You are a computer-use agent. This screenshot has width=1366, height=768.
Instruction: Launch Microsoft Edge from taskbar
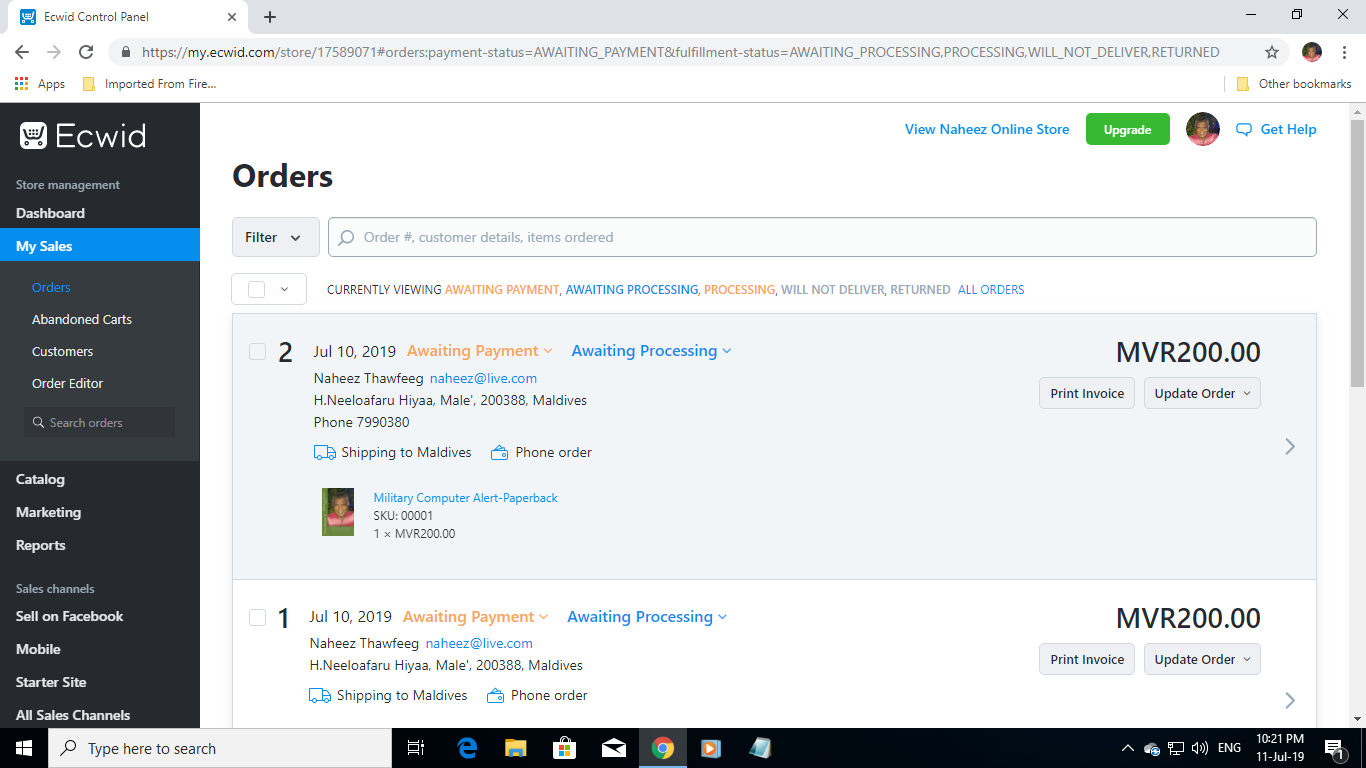467,748
